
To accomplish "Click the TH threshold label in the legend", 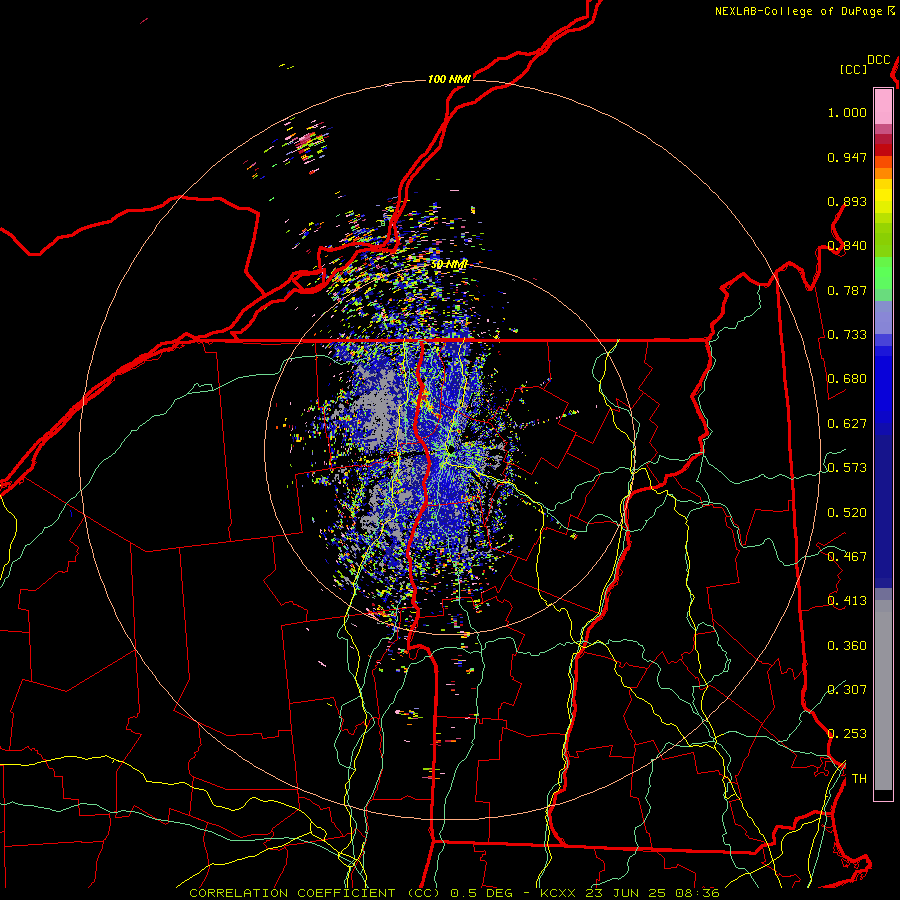I will coord(859,779).
